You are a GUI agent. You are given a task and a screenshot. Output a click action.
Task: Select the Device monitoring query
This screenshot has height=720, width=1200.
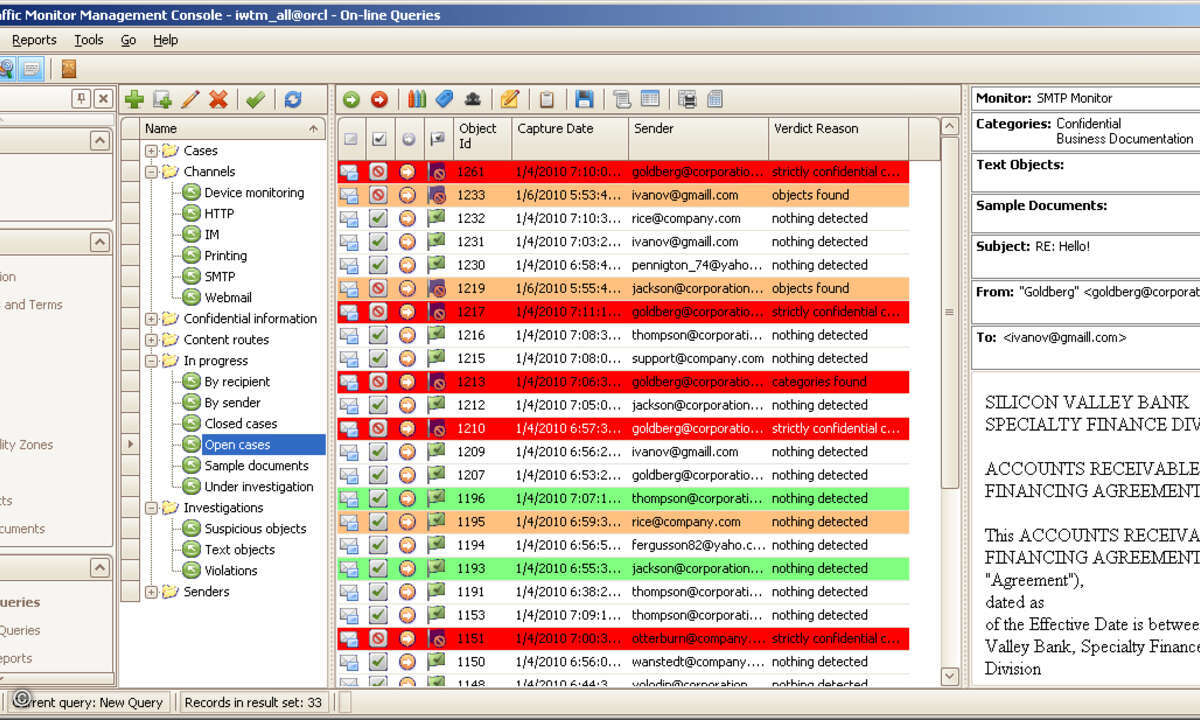(x=254, y=193)
